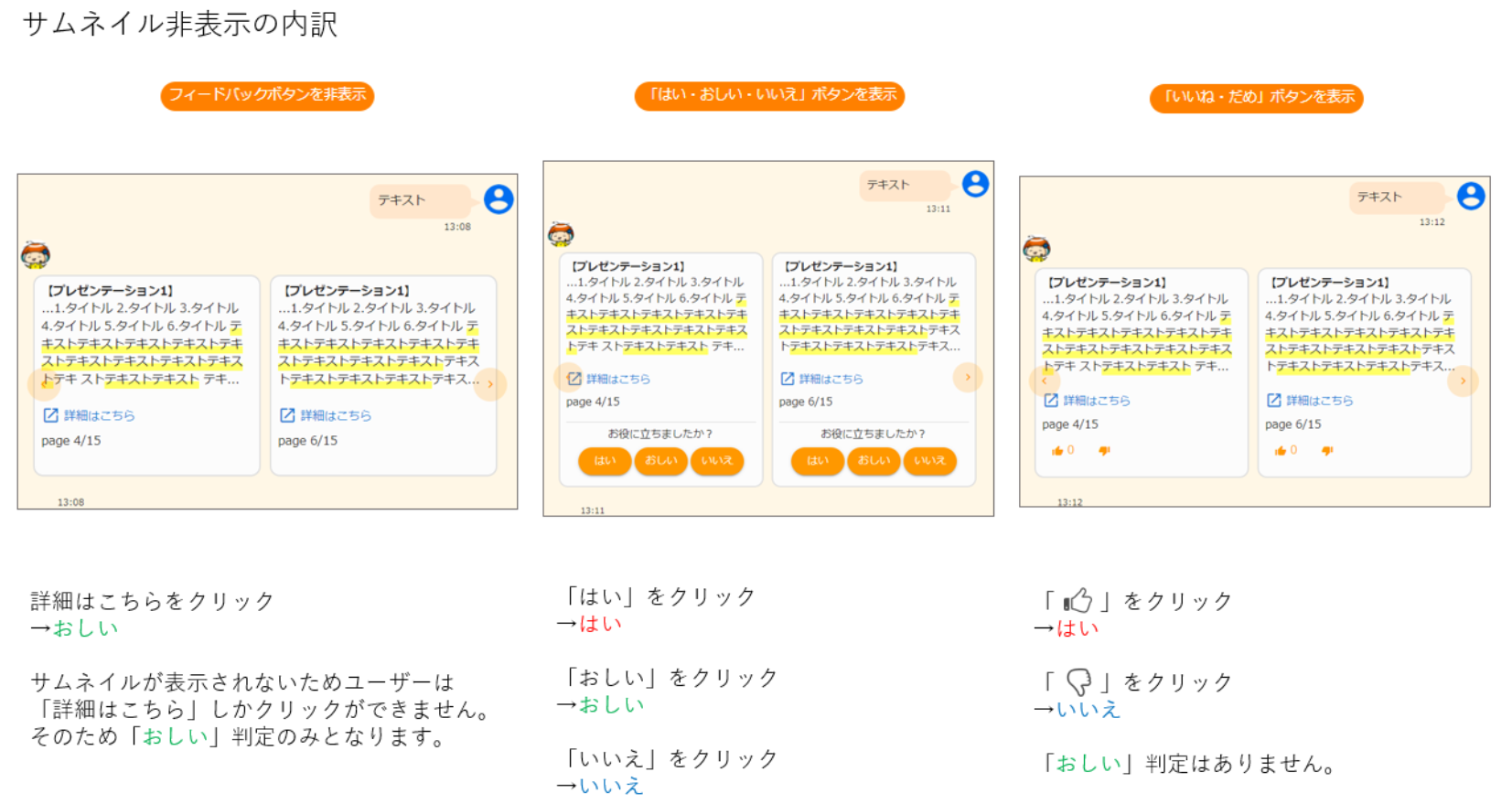Go back with left carousel arrow in middle panel
Image resolution: width=1512 pixels, height=804 pixels.
tap(567, 377)
